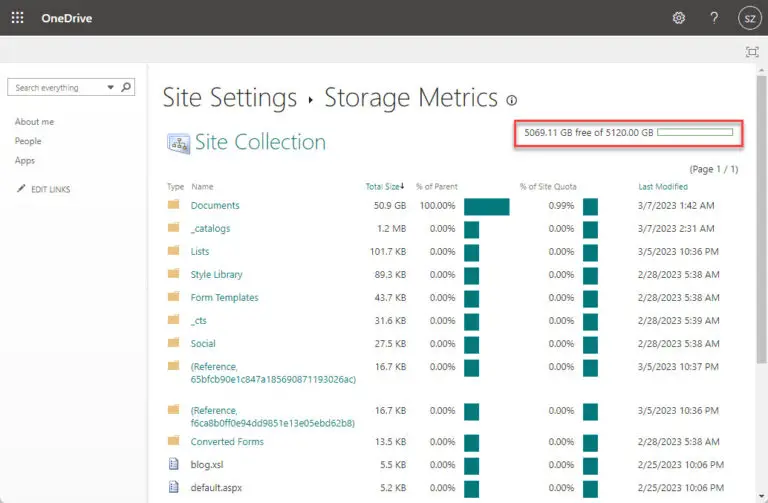Expand the search scope dropdown arrow
768x503 pixels.
pyautogui.click(x=110, y=88)
